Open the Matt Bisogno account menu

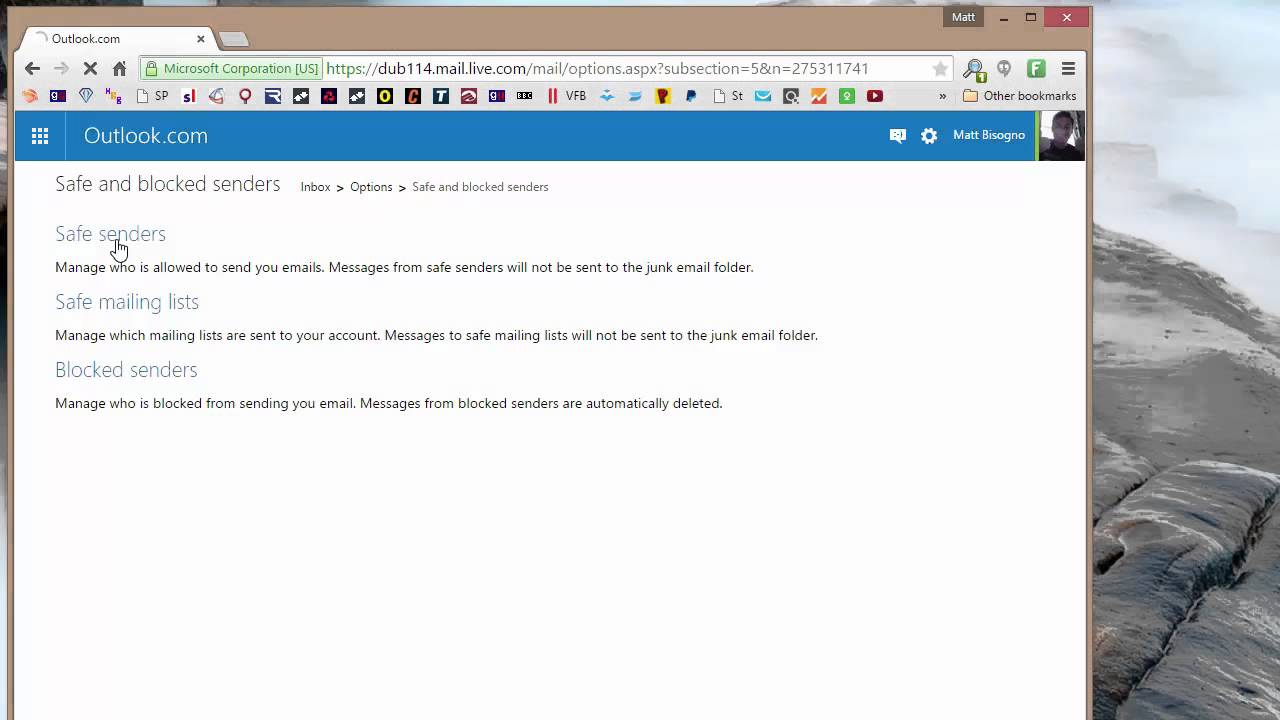(x=988, y=135)
